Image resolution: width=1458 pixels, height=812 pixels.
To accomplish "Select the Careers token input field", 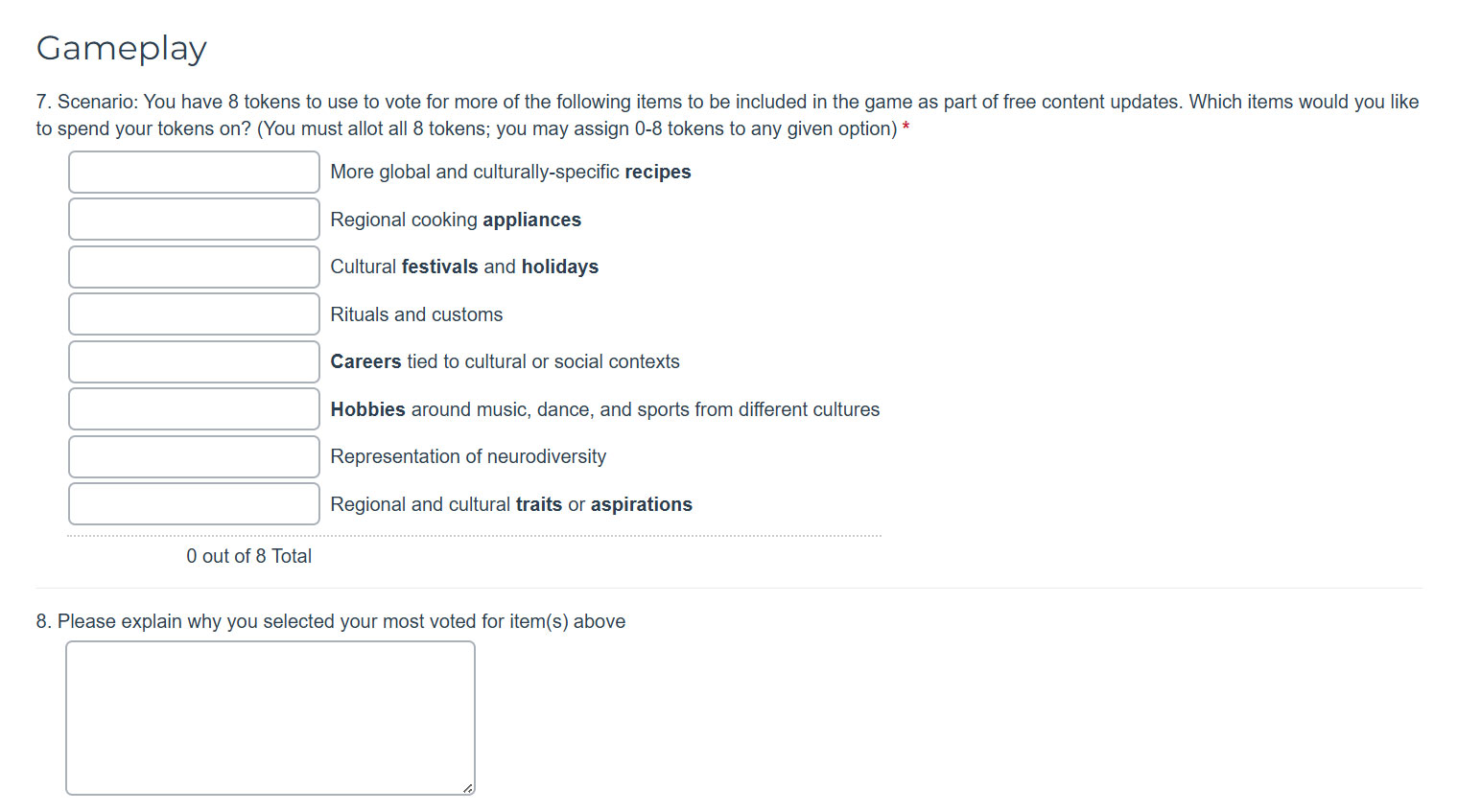I will 194,361.
